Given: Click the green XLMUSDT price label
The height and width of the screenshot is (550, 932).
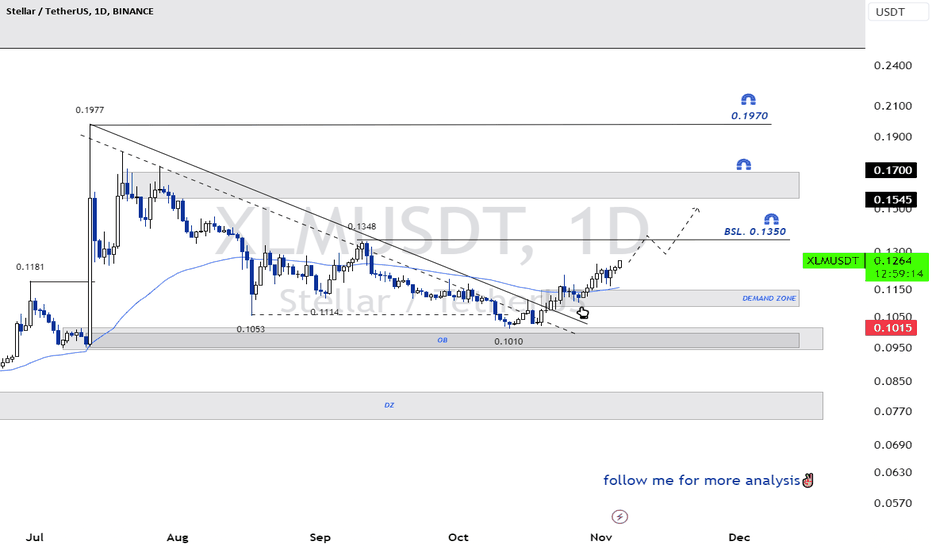Looking at the screenshot, I should (x=833, y=260).
